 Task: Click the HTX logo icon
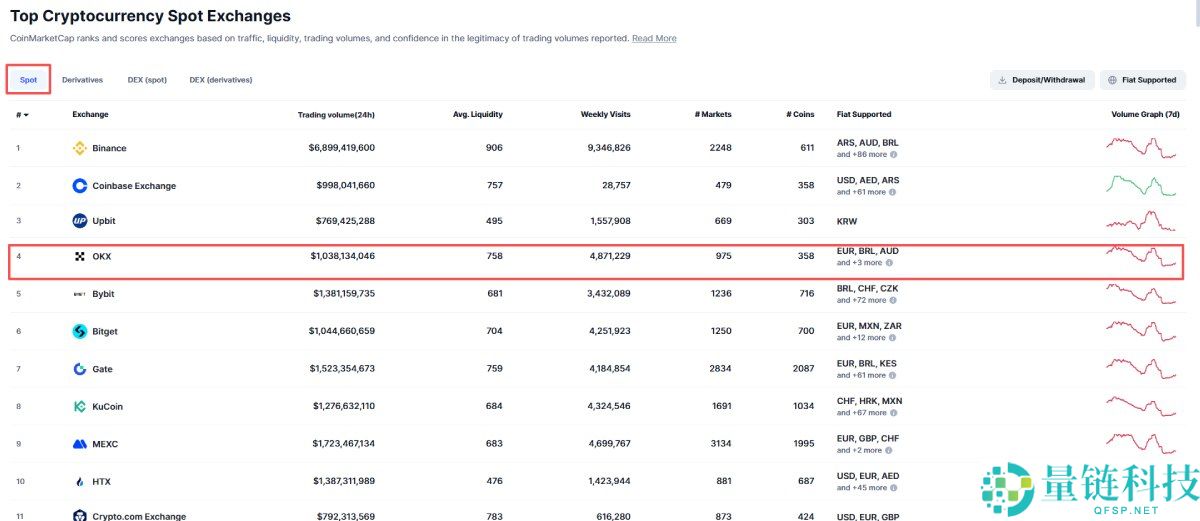click(80, 481)
